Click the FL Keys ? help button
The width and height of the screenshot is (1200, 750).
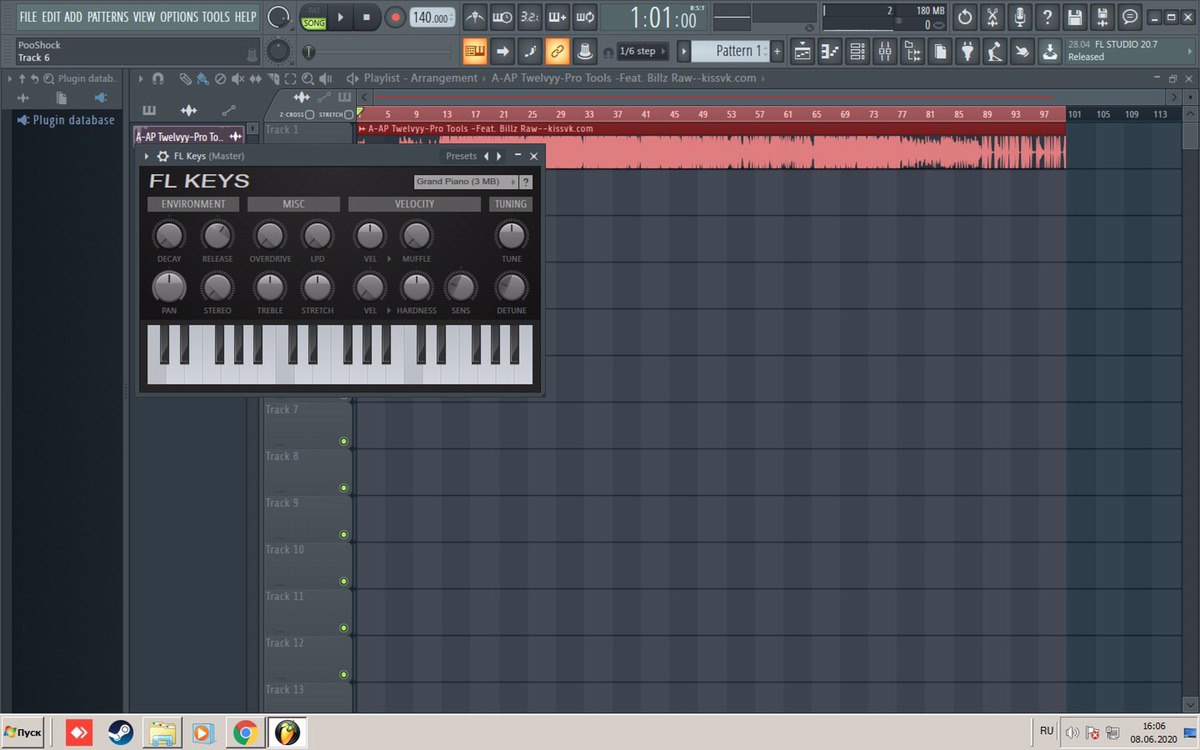click(526, 182)
